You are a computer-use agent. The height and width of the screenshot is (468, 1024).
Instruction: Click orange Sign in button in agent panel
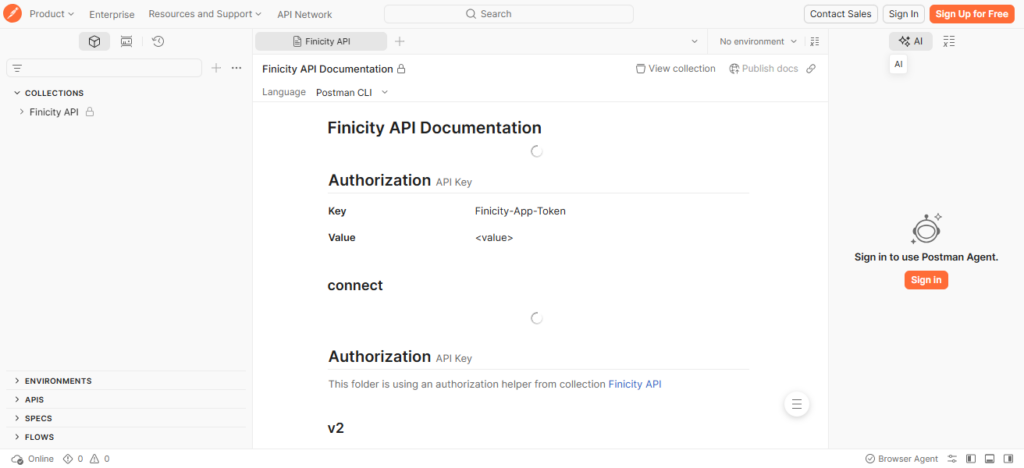(926, 280)
